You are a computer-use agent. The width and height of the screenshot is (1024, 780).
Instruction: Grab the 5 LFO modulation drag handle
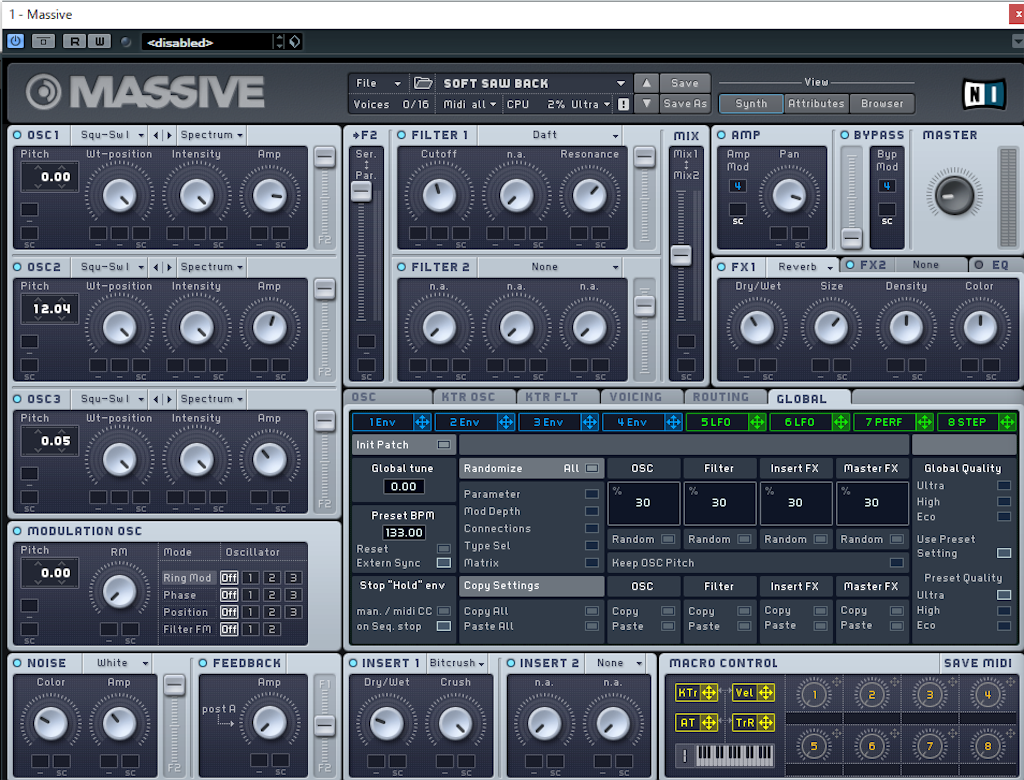tap(757, 422)
